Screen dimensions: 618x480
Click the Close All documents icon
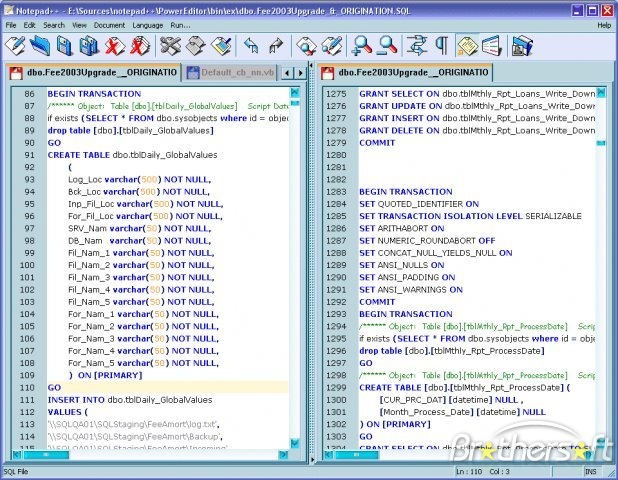[x=140, y=46]
